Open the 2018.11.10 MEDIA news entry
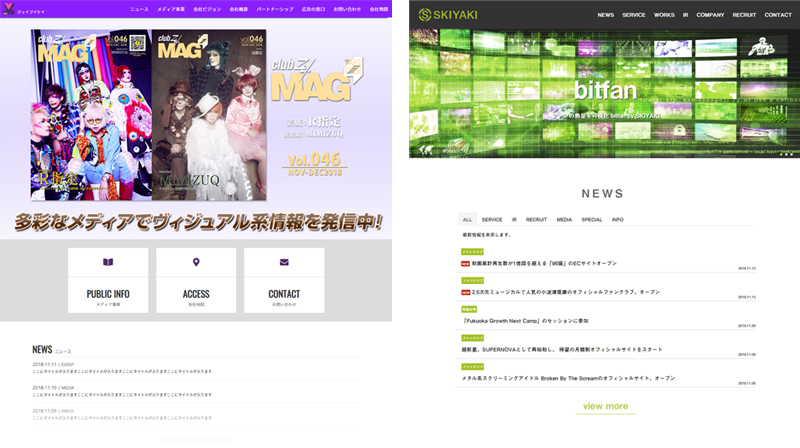The height and width of the screenshot is (448, 800). (x=122, y=391)
